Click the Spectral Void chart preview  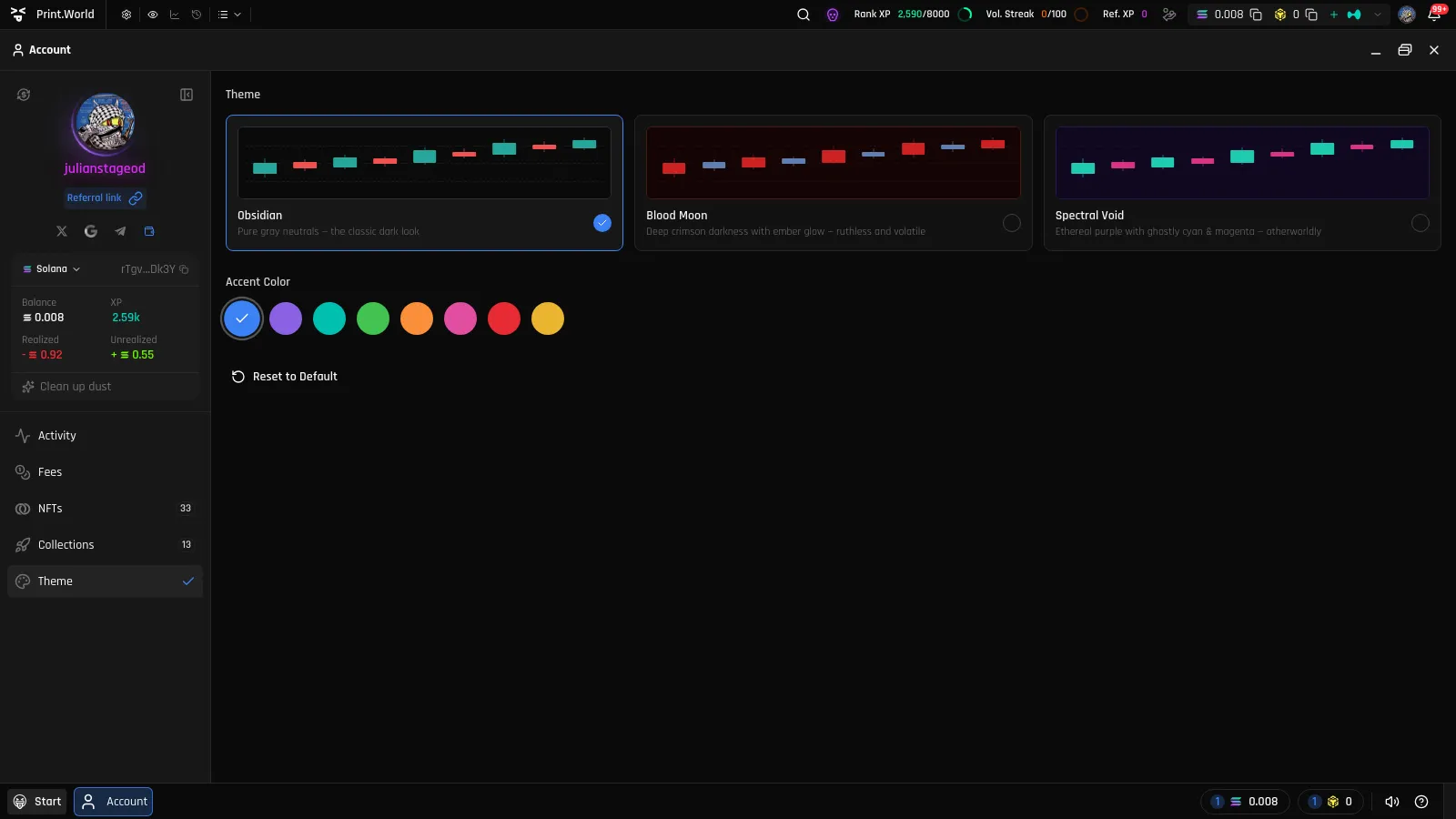coord(1242,163)
